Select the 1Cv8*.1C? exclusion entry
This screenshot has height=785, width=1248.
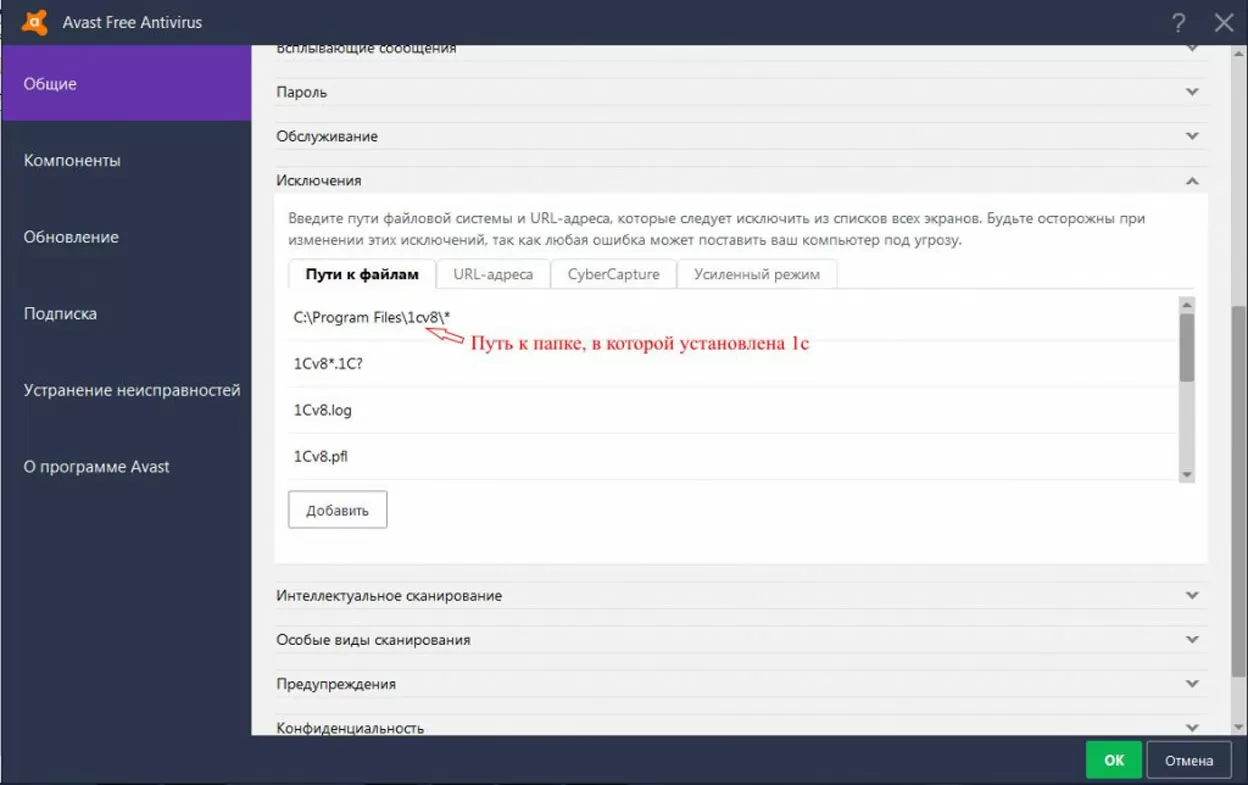(733, 364)
